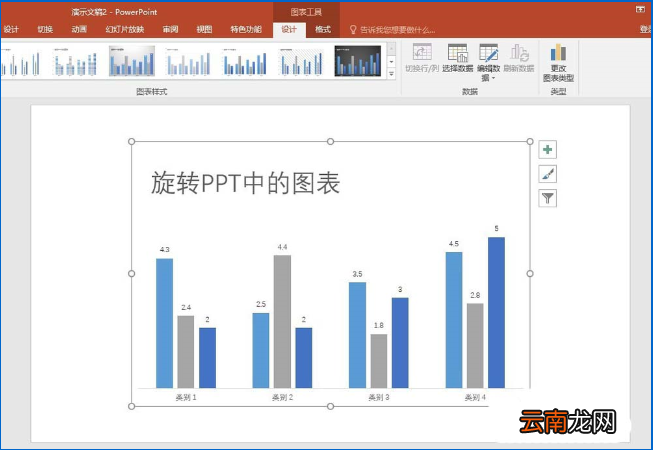Click the top-left chart resize handle

132,142
